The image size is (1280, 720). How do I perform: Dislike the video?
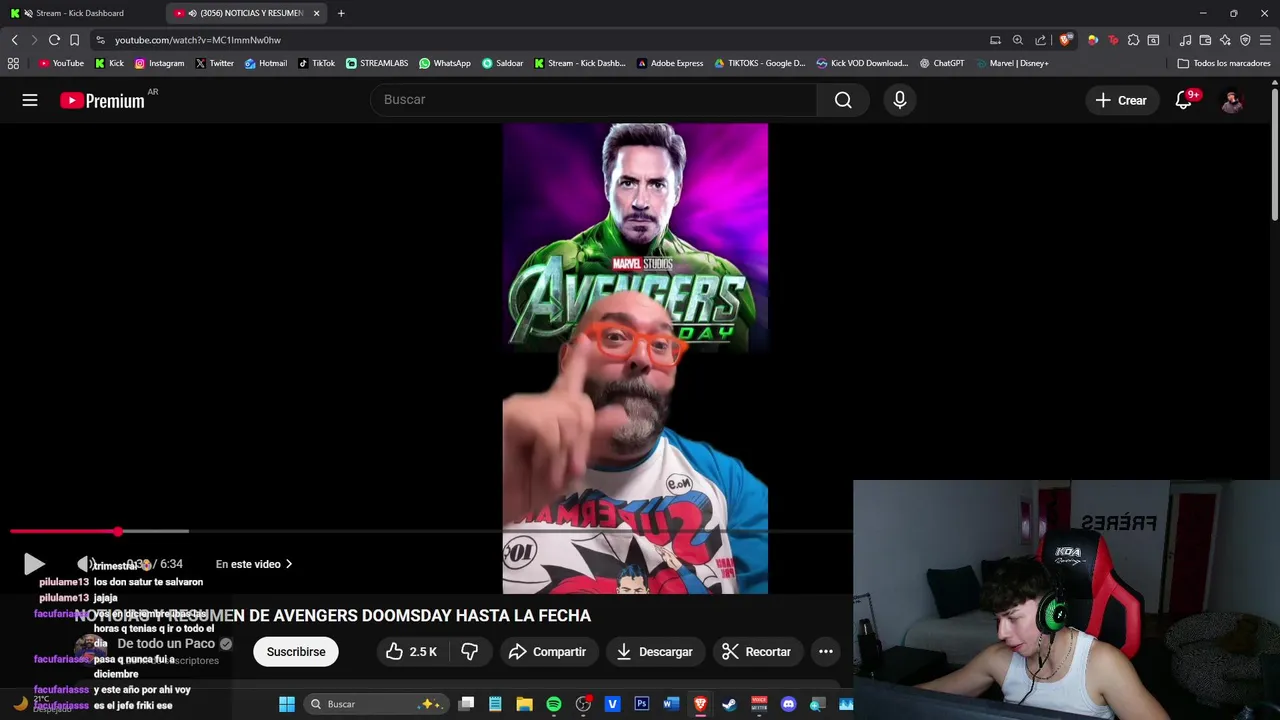tap(470, 652)
